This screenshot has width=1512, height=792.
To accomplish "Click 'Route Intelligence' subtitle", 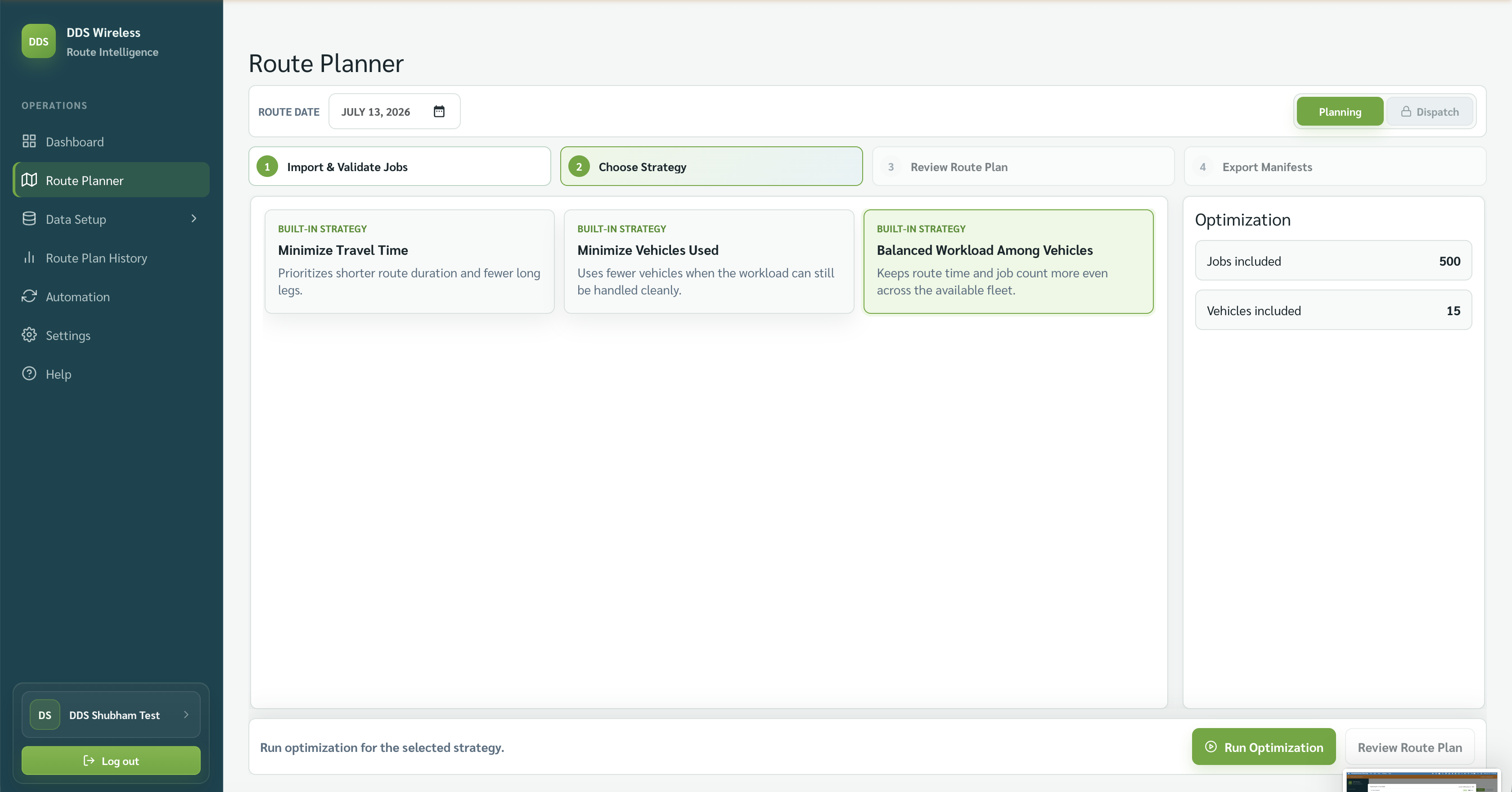I will 112,52.
